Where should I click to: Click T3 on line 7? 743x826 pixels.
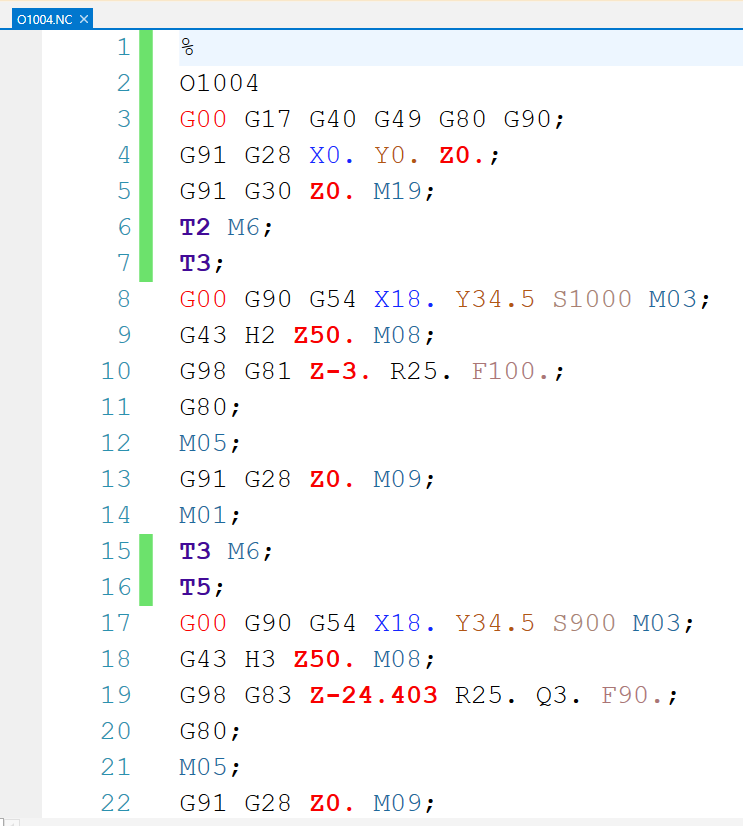[195, 263]
